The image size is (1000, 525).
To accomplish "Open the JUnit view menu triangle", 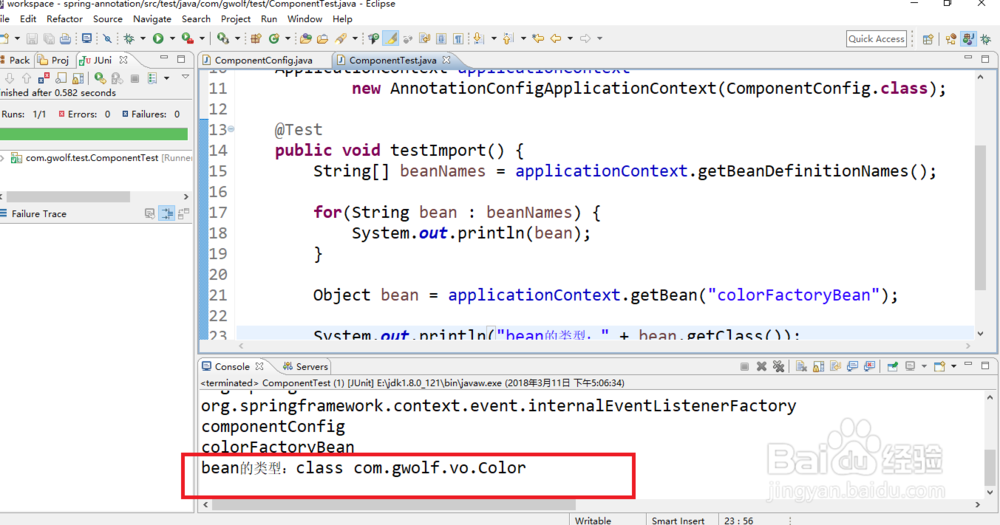I will [x=185, y=77].
